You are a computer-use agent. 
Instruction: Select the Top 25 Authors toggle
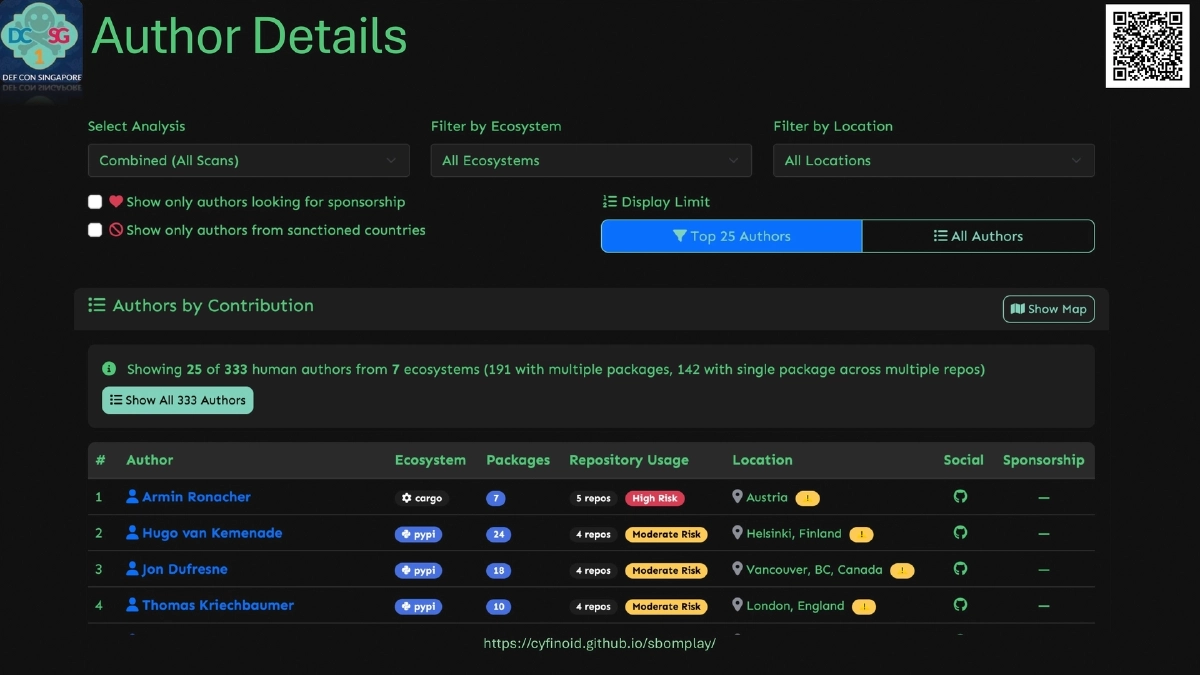pos(731,236)
